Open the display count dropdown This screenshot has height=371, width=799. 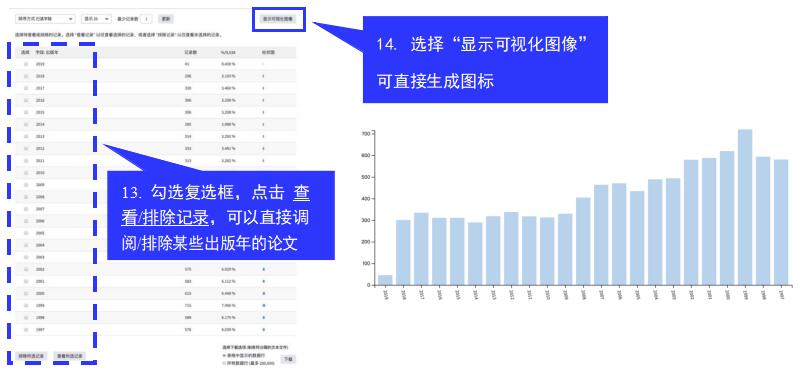click(x=96, y=19)
